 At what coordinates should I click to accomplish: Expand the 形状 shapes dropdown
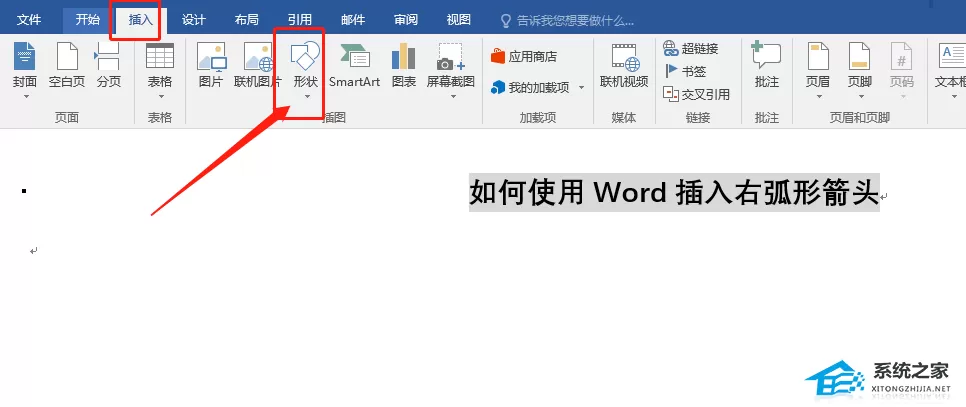coord(306,96)
